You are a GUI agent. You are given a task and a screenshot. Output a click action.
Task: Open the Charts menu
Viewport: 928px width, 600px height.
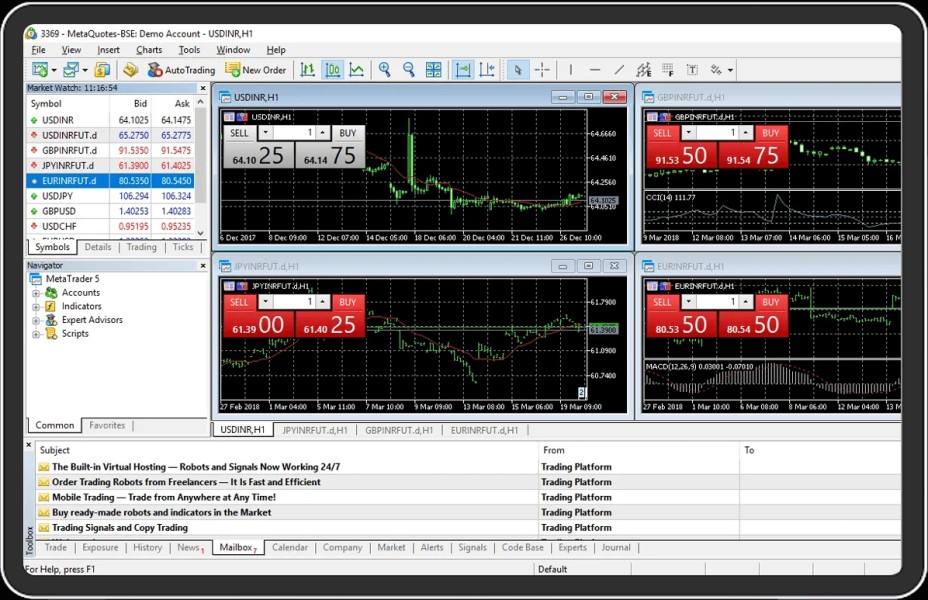click(x=149, y=50)
